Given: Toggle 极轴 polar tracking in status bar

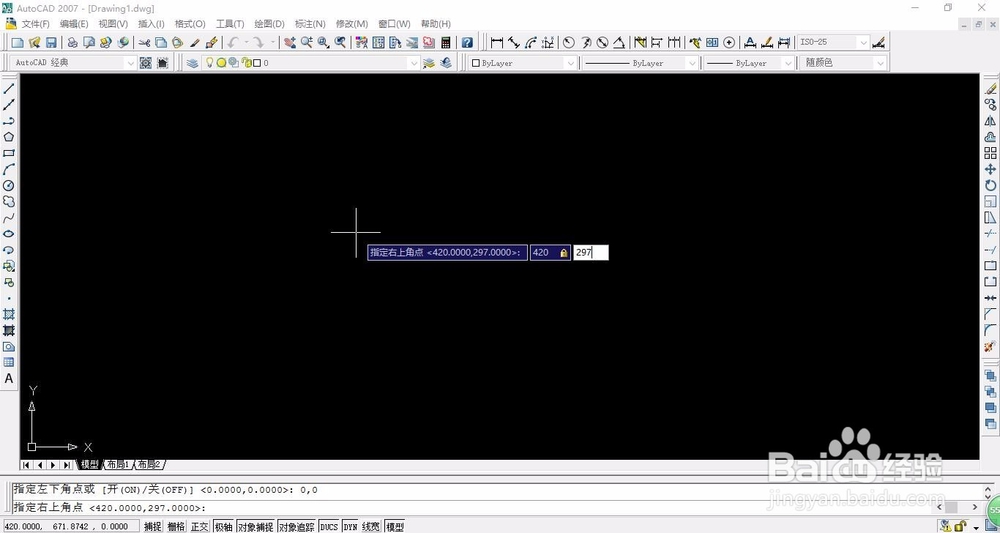Looking at the screenshot, I should pyautogui.click(x=223, y=527).
